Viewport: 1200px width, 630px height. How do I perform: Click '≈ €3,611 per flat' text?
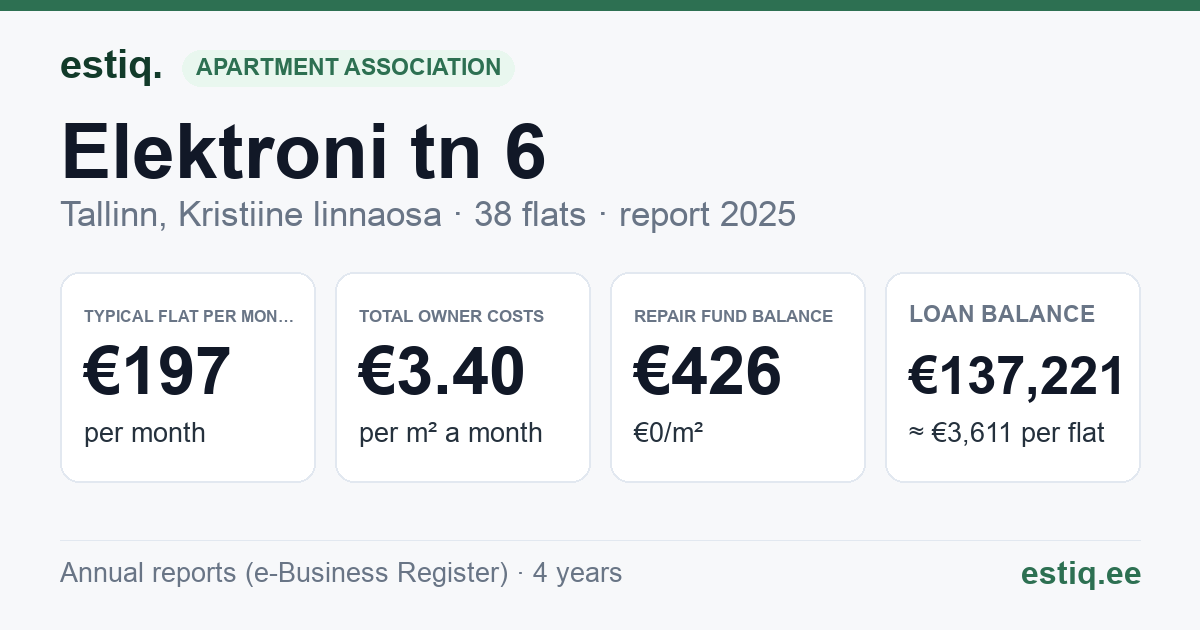1006,433
